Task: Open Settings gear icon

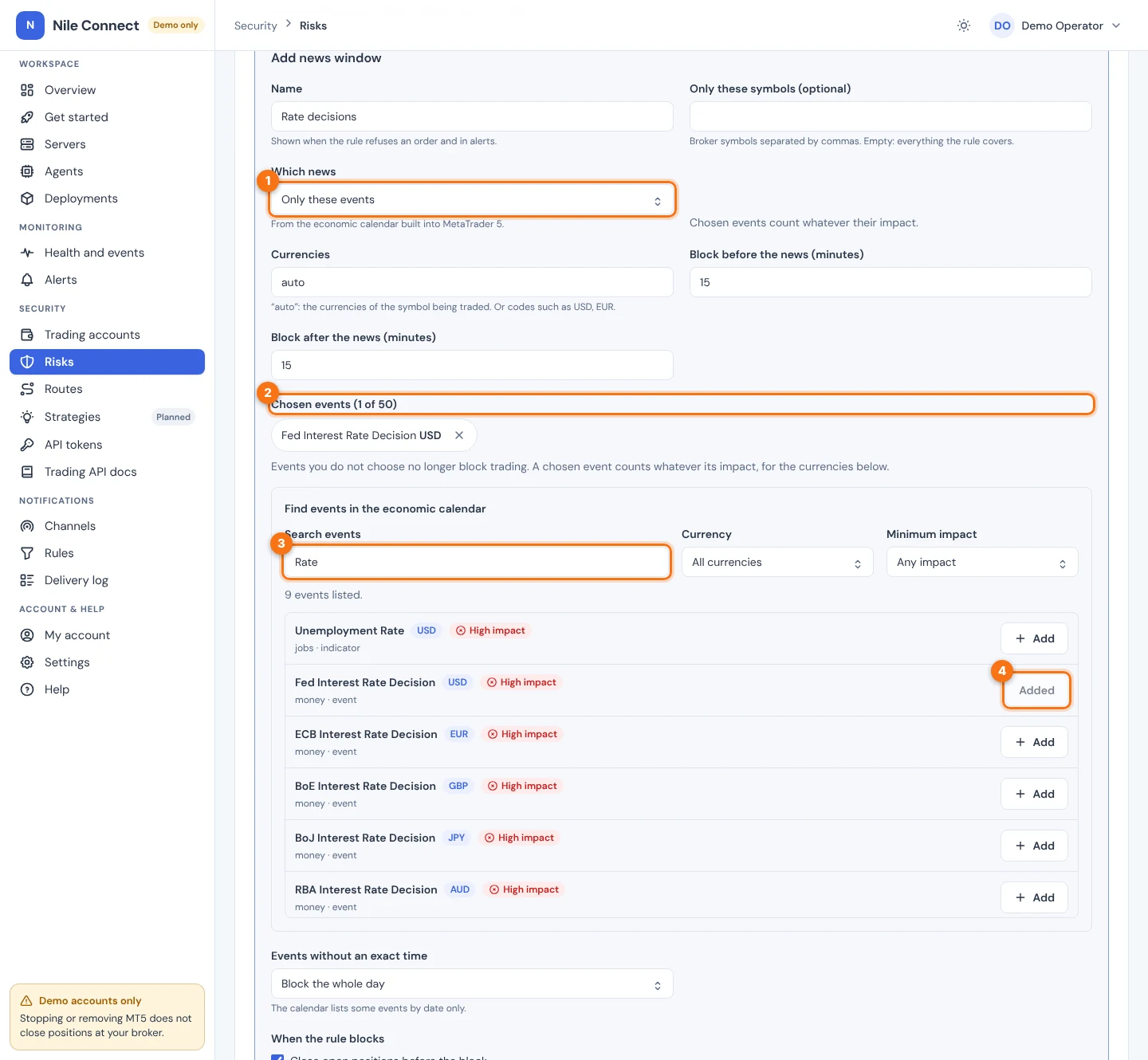Action: click(x=27, y=662)
